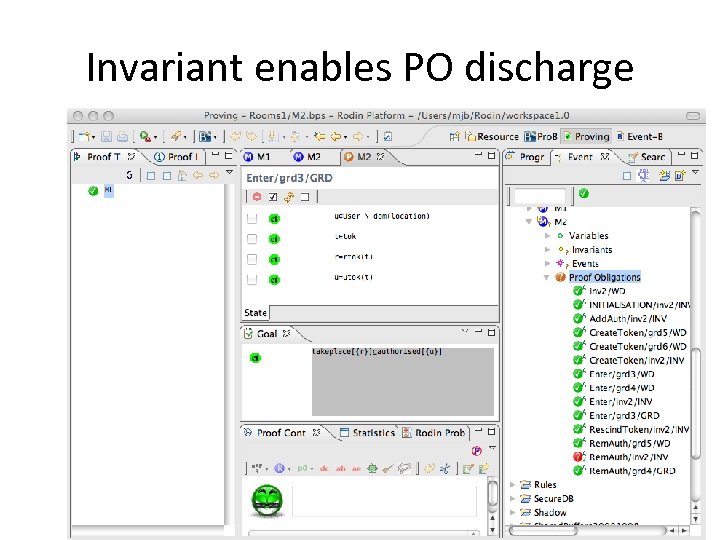Click the Open Perspective icon
Screen dimensions: 720x540
pyautogui.click(x=455, y=136)
